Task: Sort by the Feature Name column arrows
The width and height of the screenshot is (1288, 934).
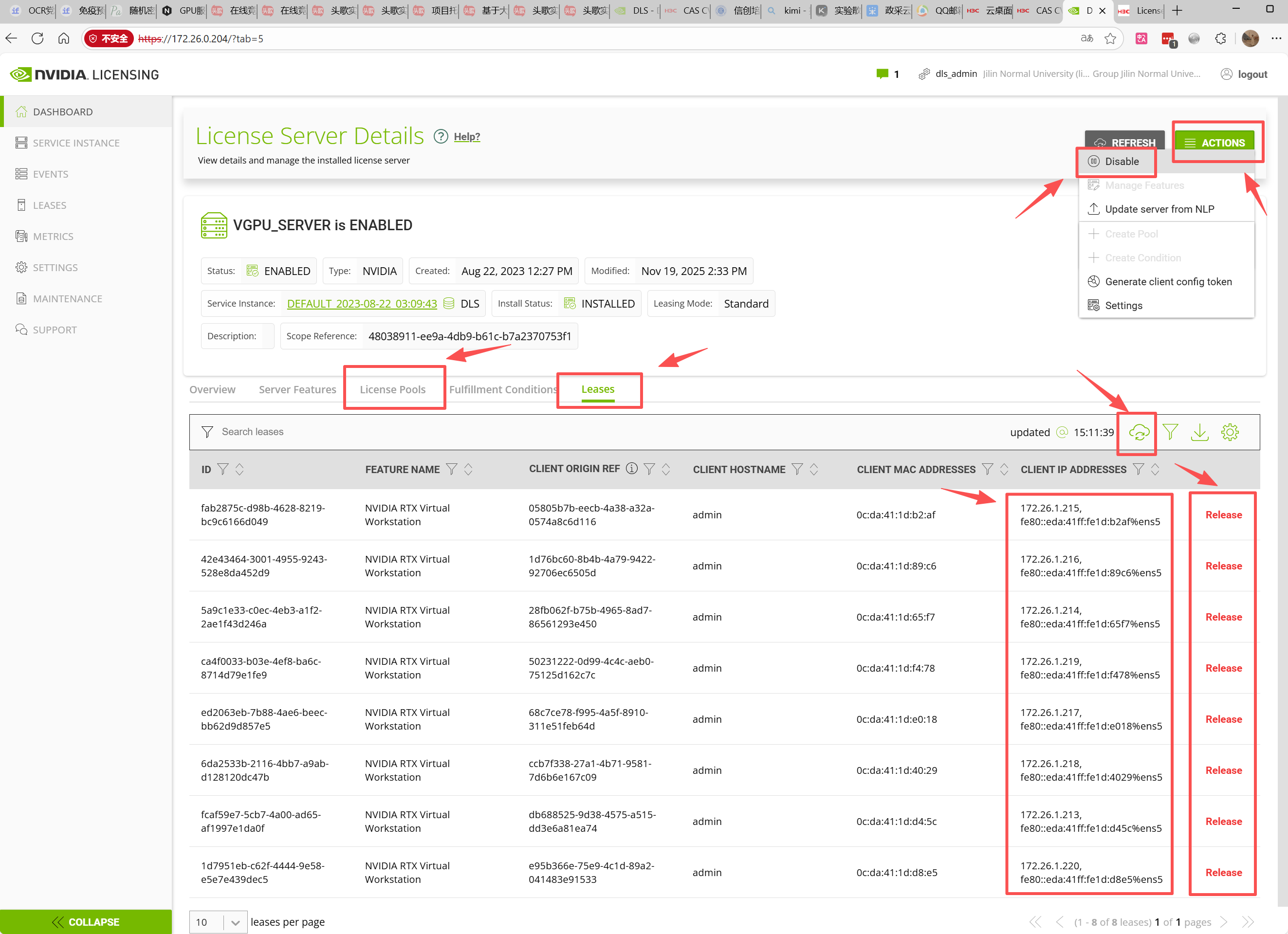Action: pos(468,469)
